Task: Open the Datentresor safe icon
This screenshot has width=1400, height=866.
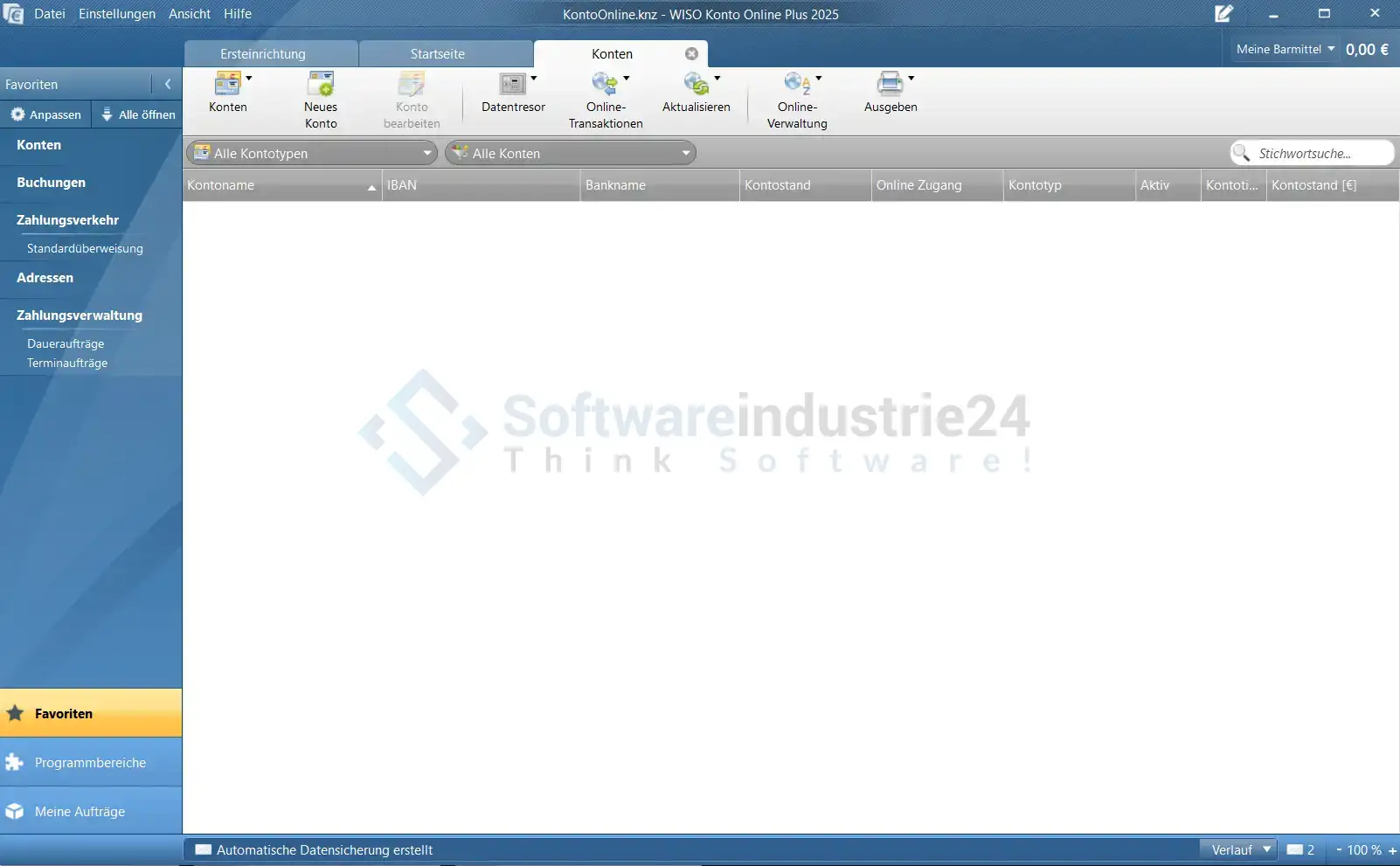Action: point(512,85)
